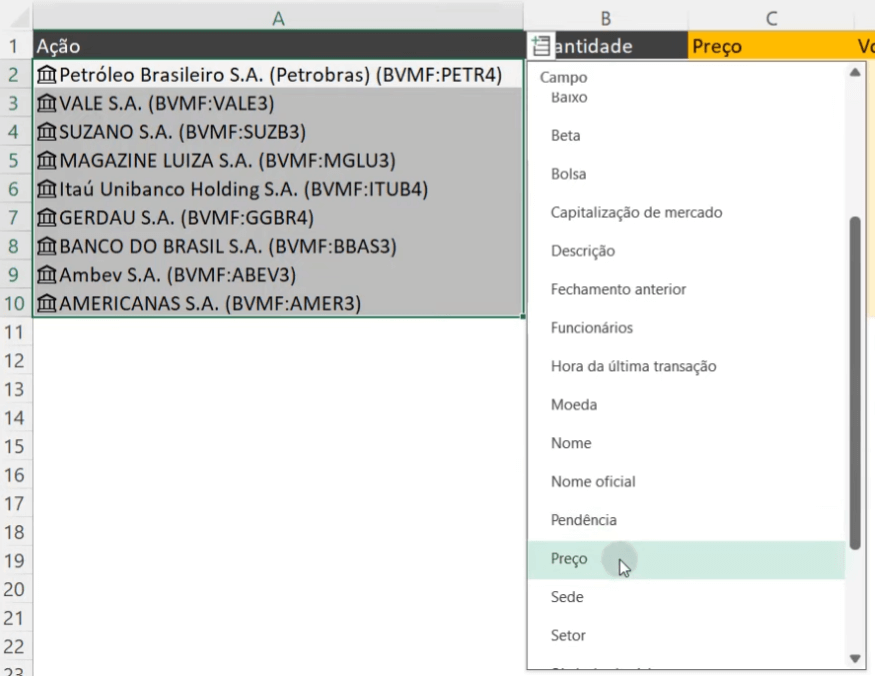Choose the Sede field
This screenshot has height=676, width=875.
pos(686,597)
